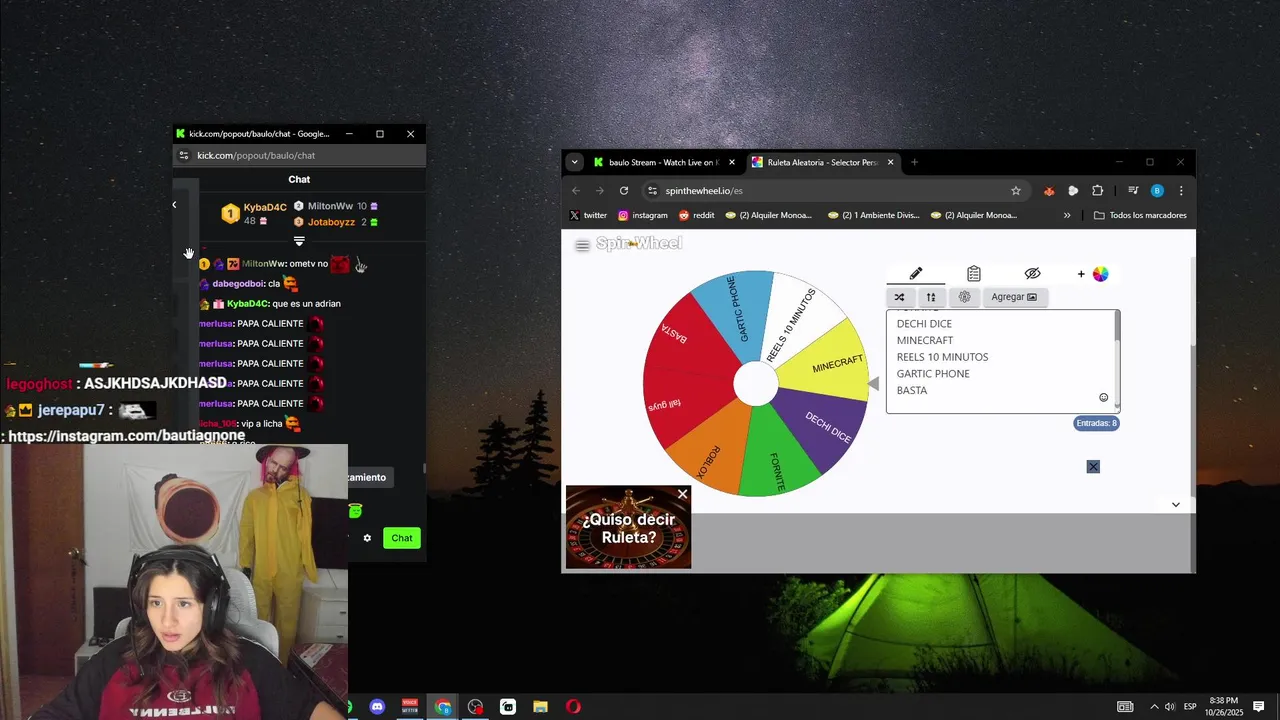Open Chrome from the taskbar
This screenshot has width=1280, height=720.
(443, 707)
